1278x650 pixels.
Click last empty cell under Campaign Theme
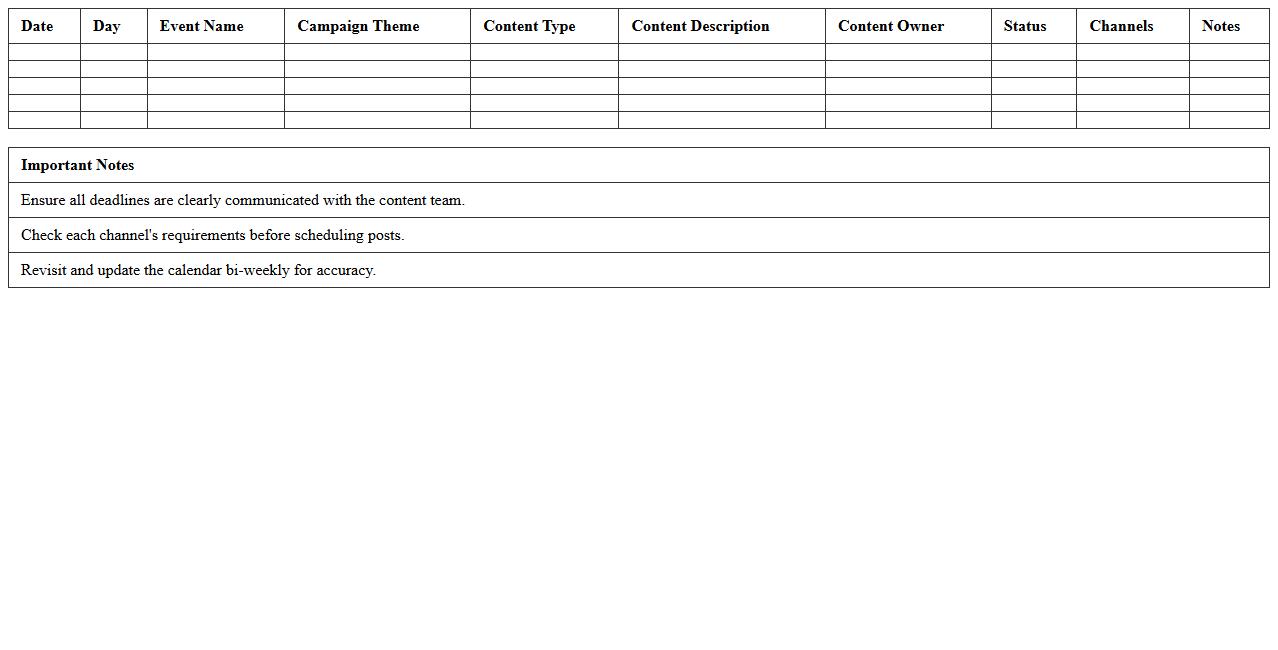click(x=377, y=120)
